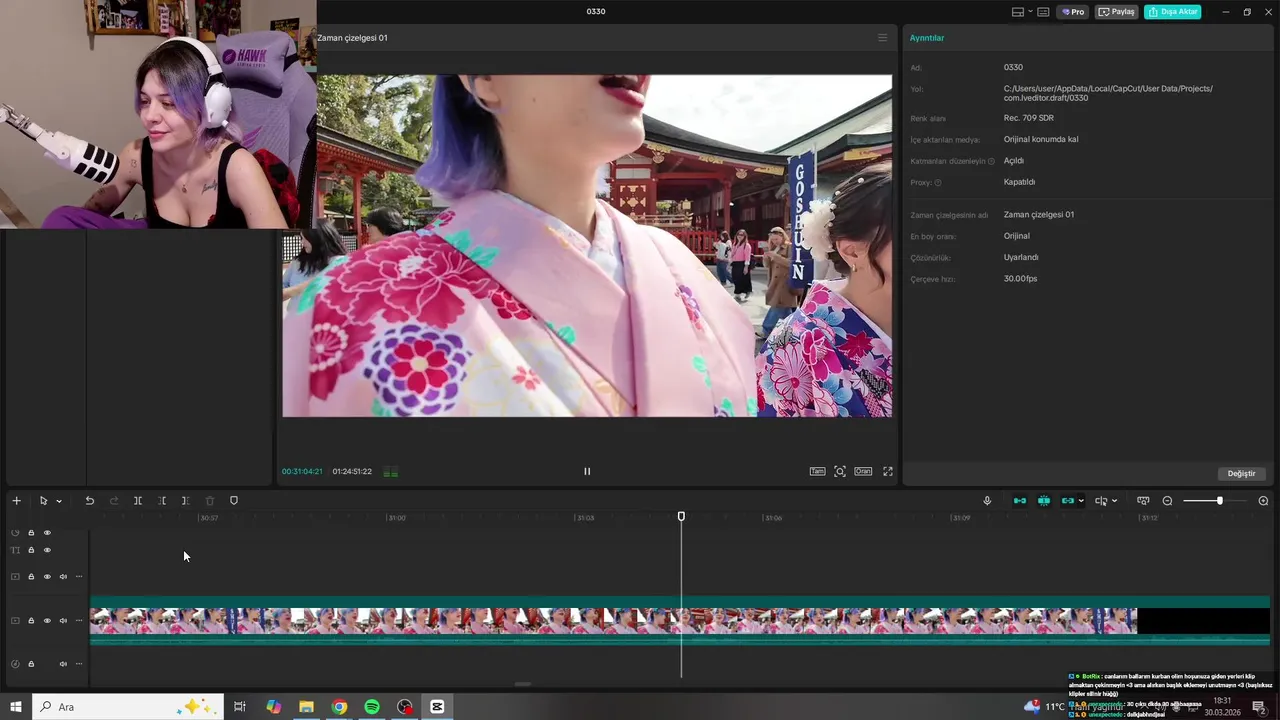Toggle visibility of the top effect track
Viewport: 1280px width, 720px height.
(x=47, y=533)
